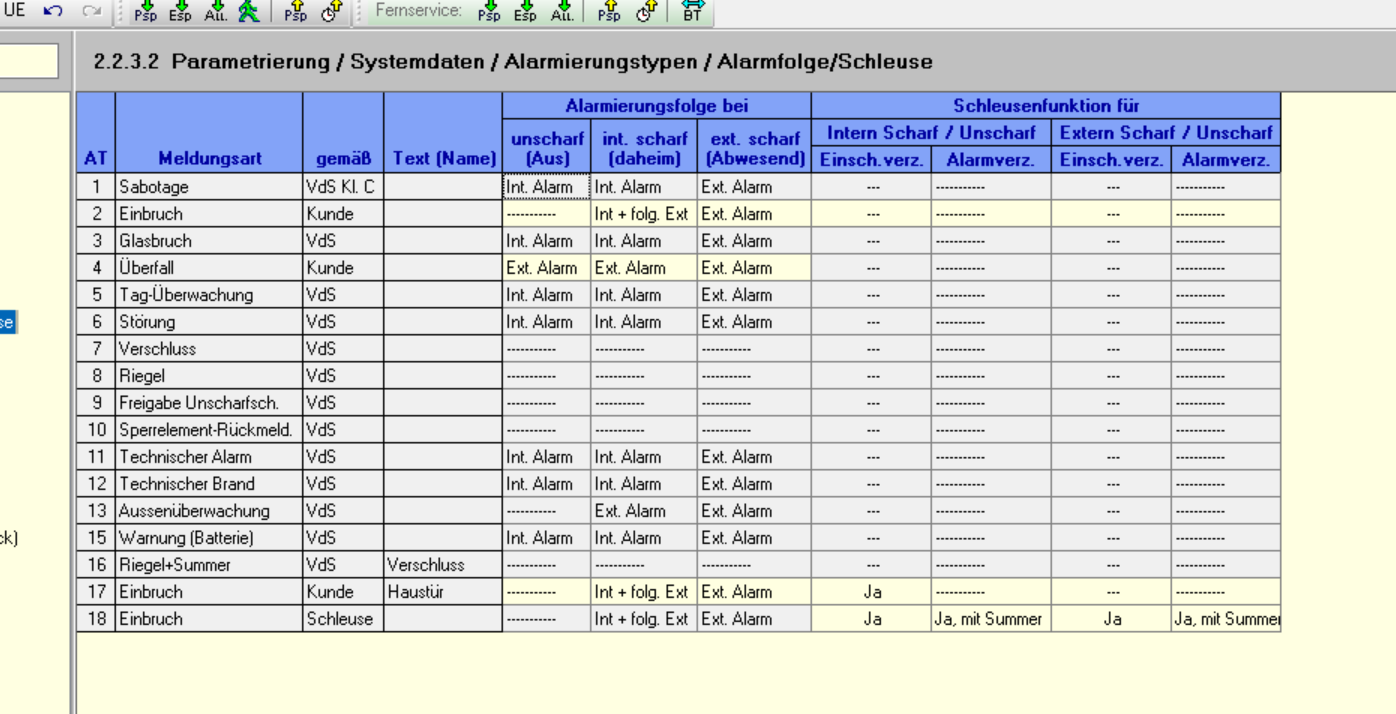Select the Sabotage unscharf Int. Alarm cell
Screen dimensions: 1396x714
tap(546, 187)
